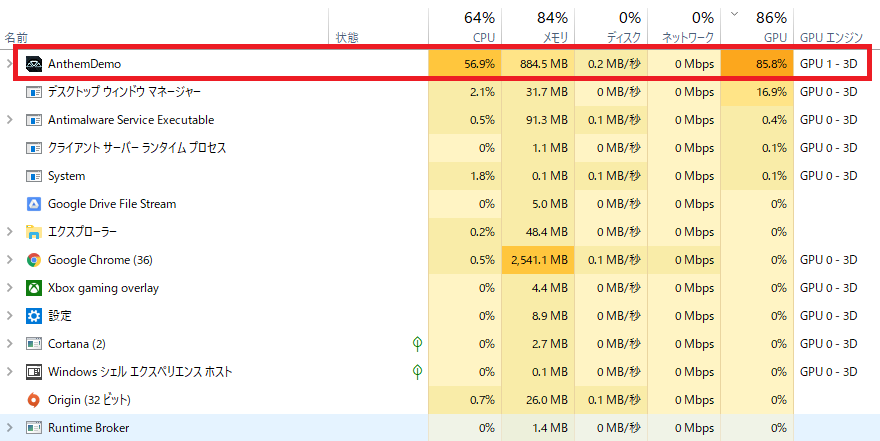Image resolution: width=880 pixels, height=441 pixels.
Task: Expand the エクスプローラー process group
Action: [x=9, y=232]
